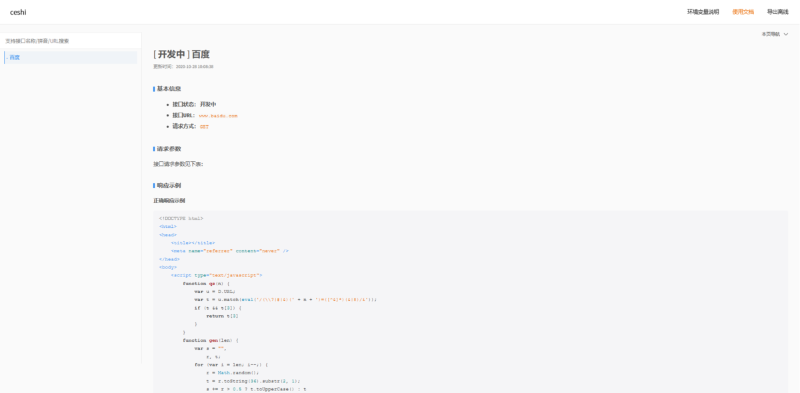Expand the 本页导航 dropdown

click(x=774, y=34)
